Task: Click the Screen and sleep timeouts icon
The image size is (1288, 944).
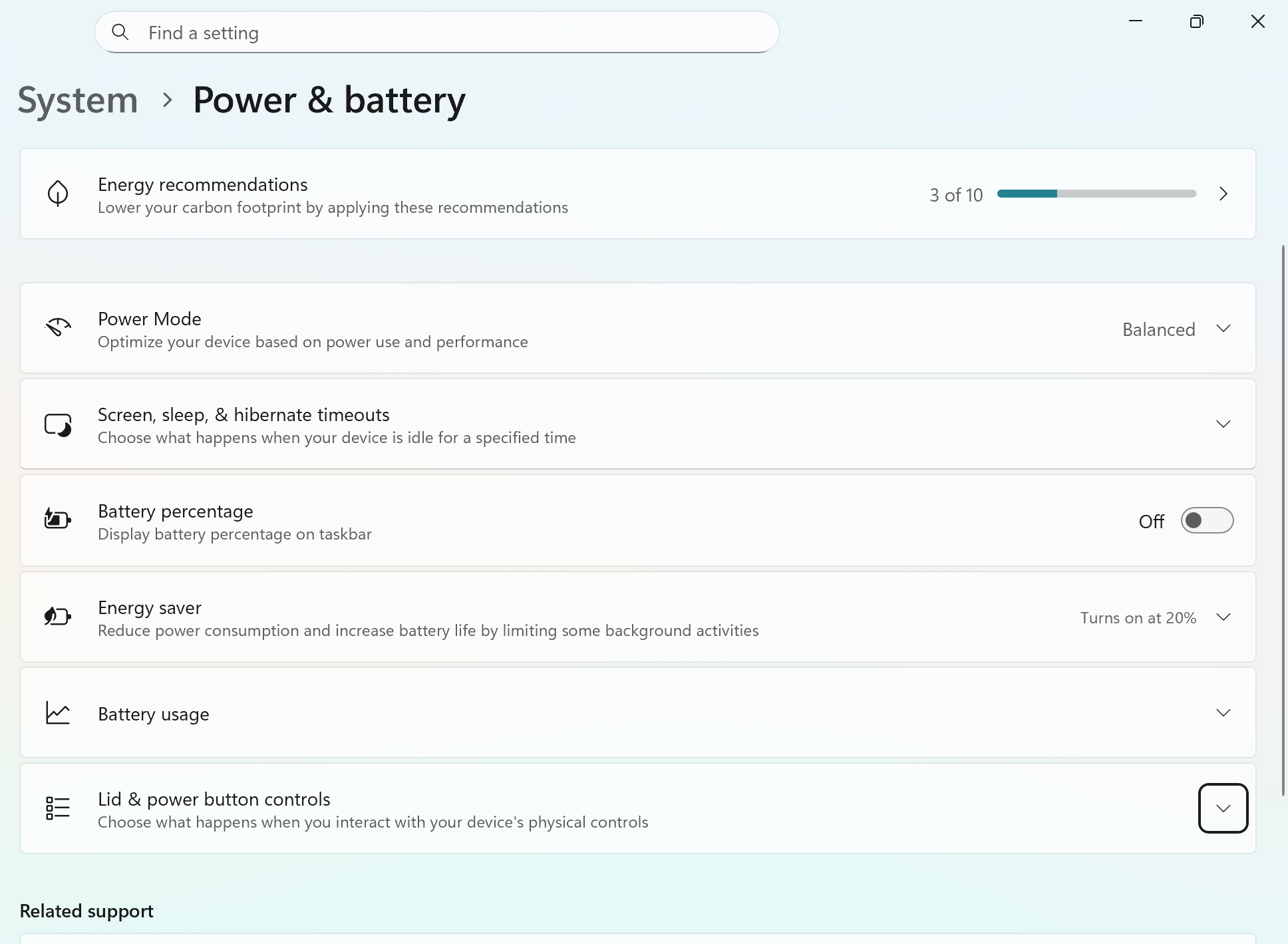Action: tap(58, 424)
